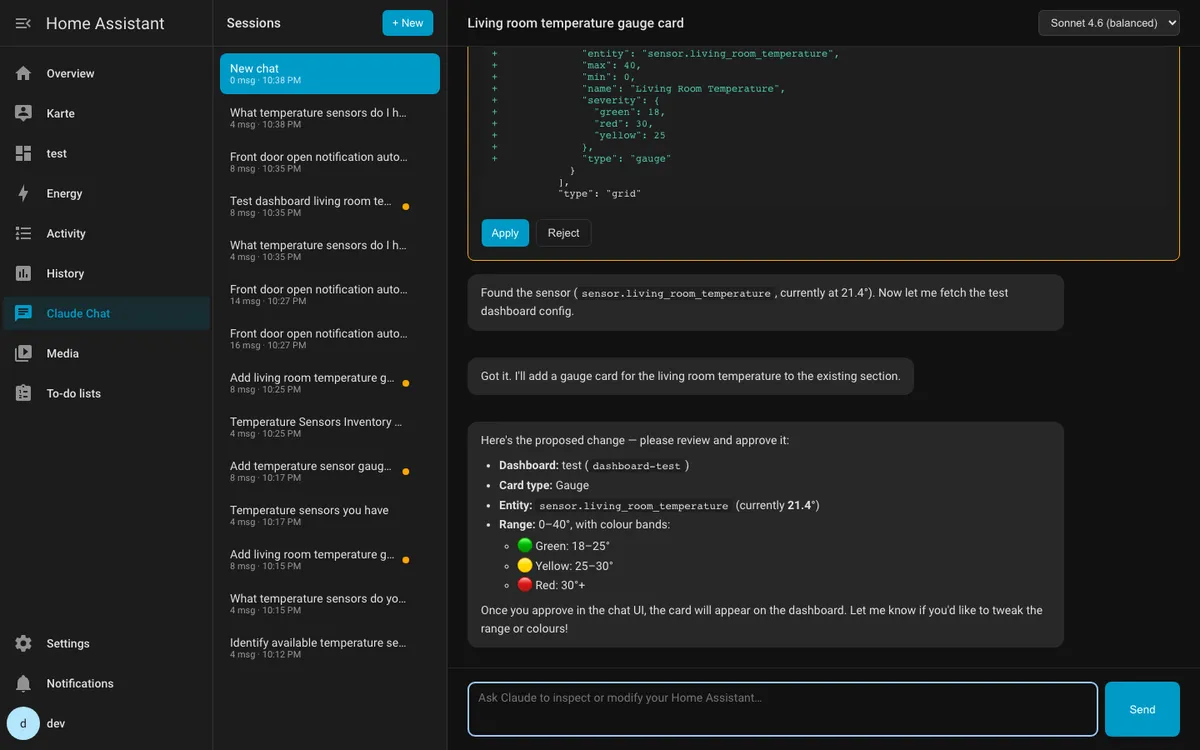
Task: Open the Temperature Sensors Inventory session
Action: (330, 427)
